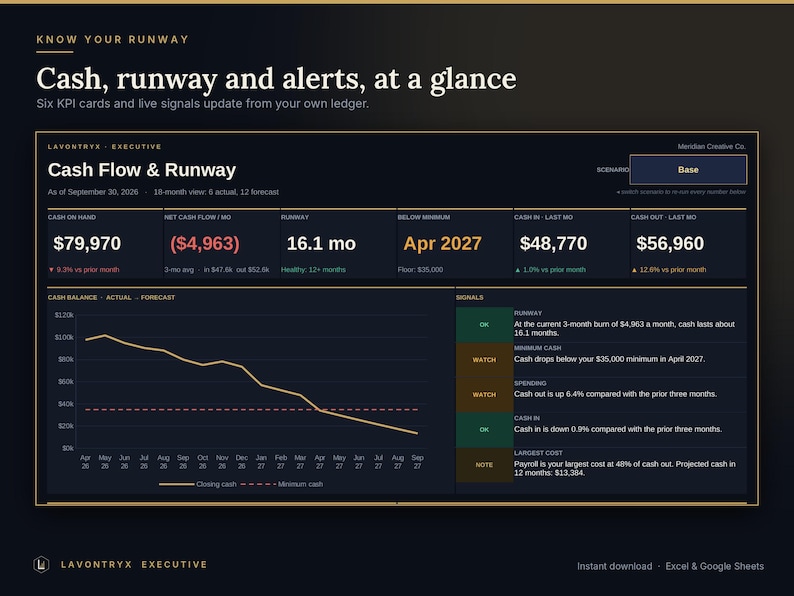Open the Base scenario dropdown
The image size is (794, 596).
[x=688, y=170]
